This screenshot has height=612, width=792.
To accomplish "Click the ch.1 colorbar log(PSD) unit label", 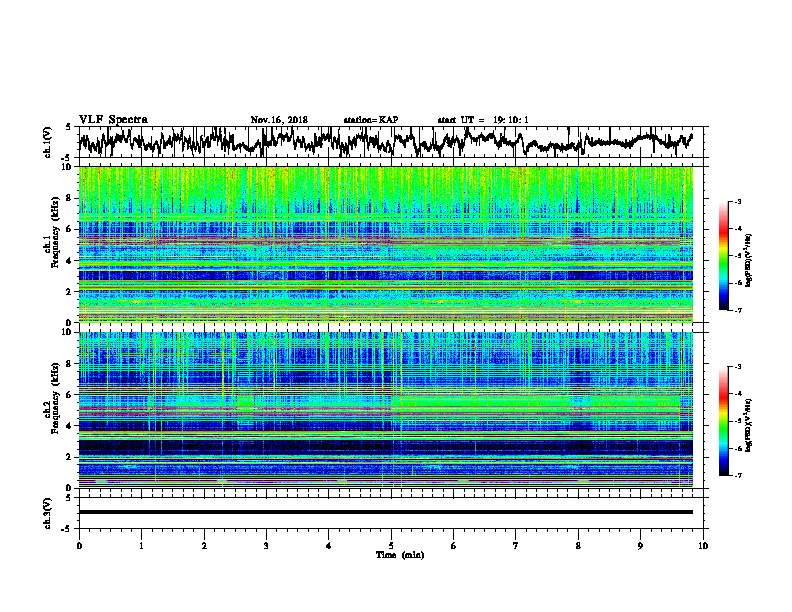I will click(x=748, y=260).
